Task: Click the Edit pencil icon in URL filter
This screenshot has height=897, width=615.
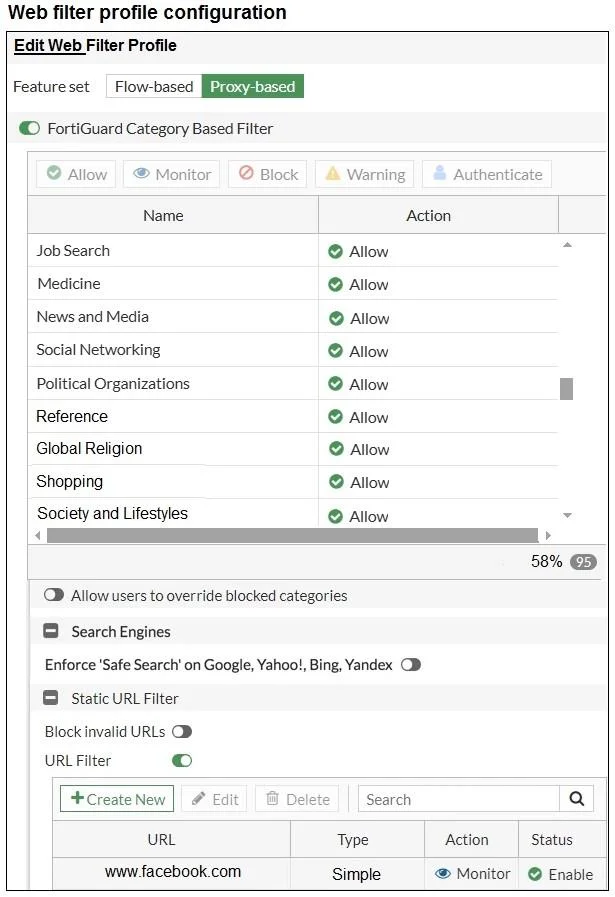Action: (x=198, y=798)
